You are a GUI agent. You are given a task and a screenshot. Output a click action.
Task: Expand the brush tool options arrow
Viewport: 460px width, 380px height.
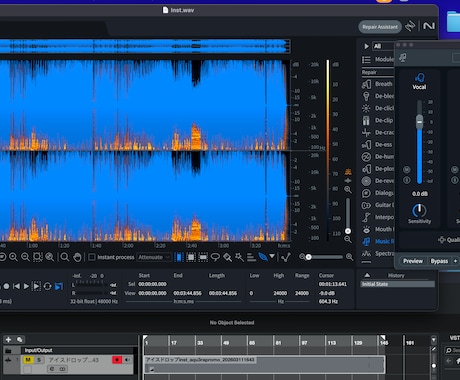(272, 256)
